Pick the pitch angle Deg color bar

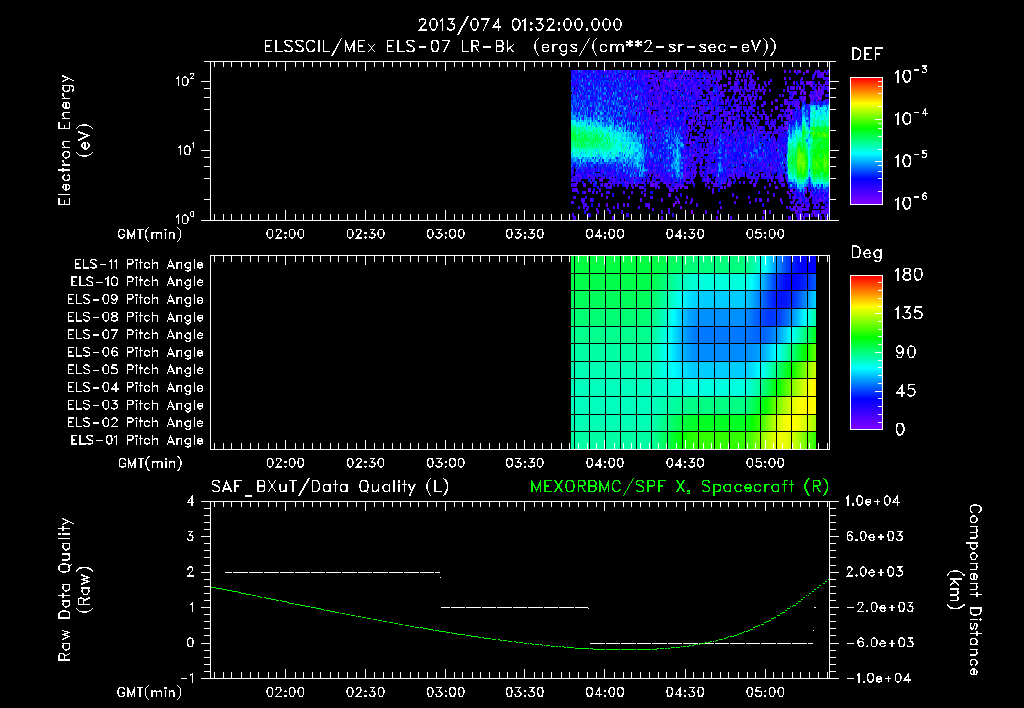tap(866, 352)
